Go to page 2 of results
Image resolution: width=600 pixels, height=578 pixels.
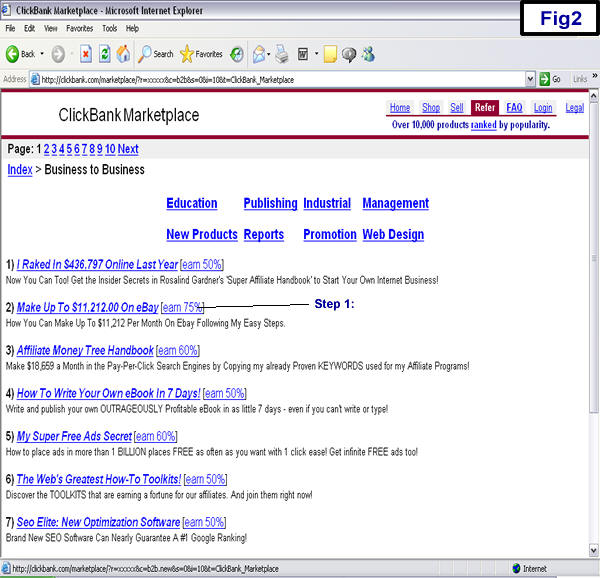pos(47,149)
